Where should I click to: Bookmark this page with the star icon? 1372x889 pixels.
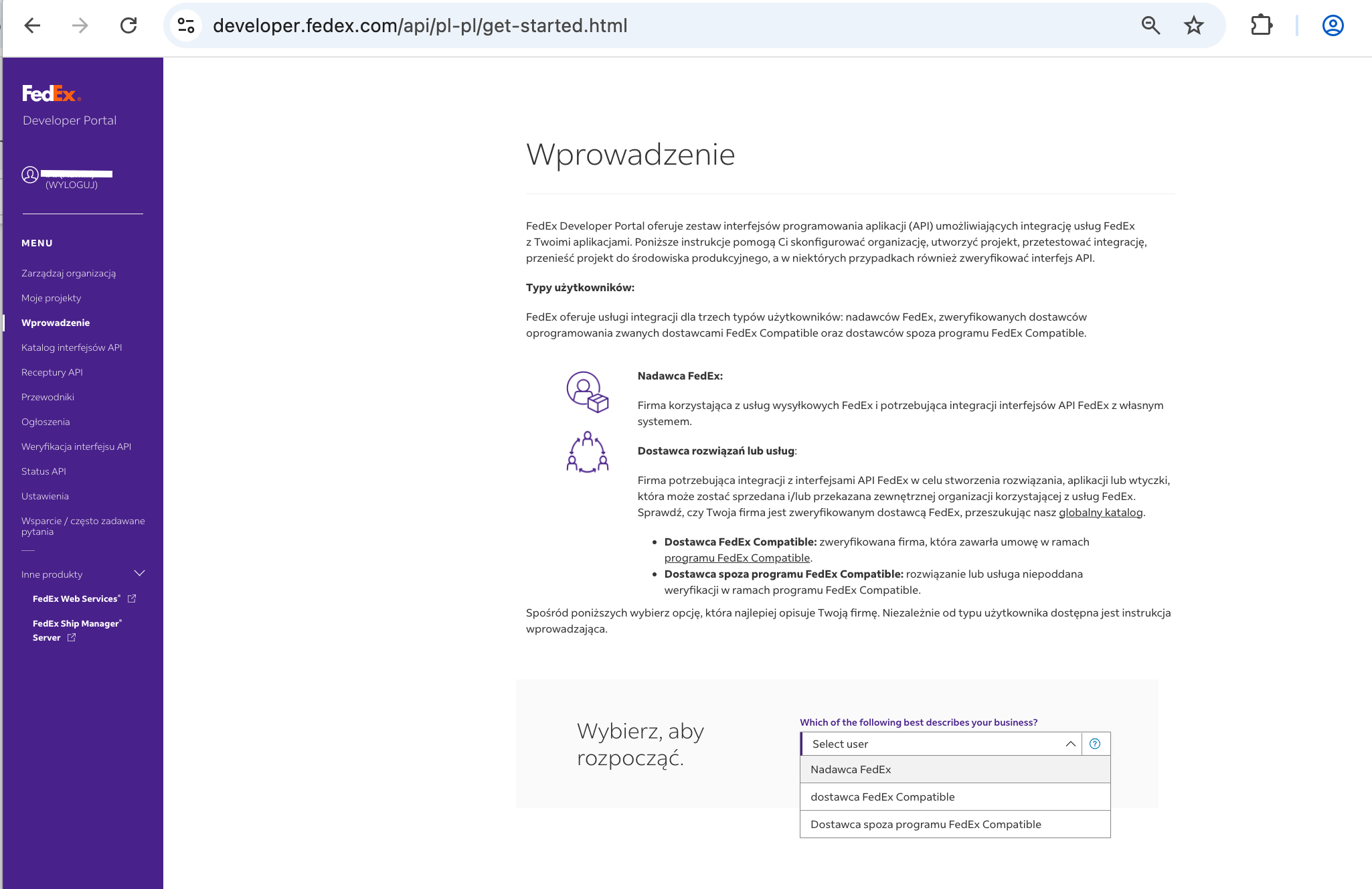pyautogui.click(x=1193, y=26)
